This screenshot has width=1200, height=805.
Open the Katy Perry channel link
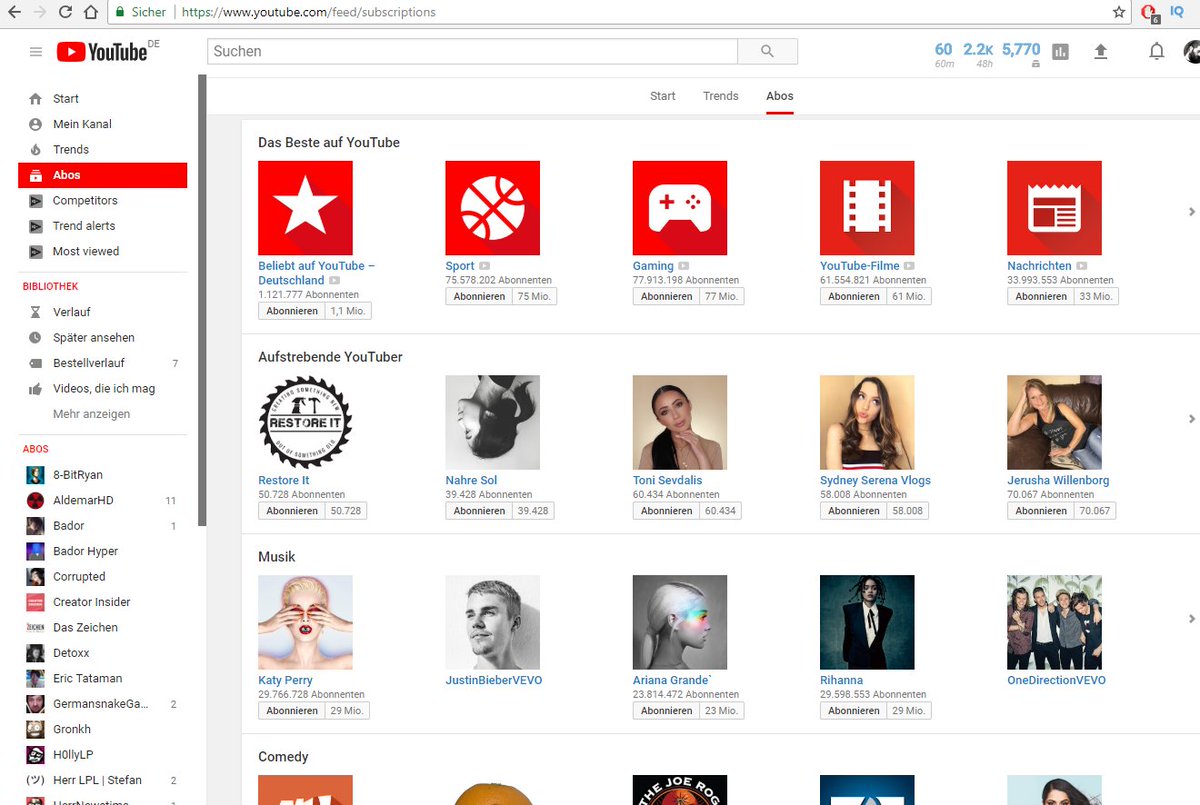pyautogui.click(x=285, y=680)
